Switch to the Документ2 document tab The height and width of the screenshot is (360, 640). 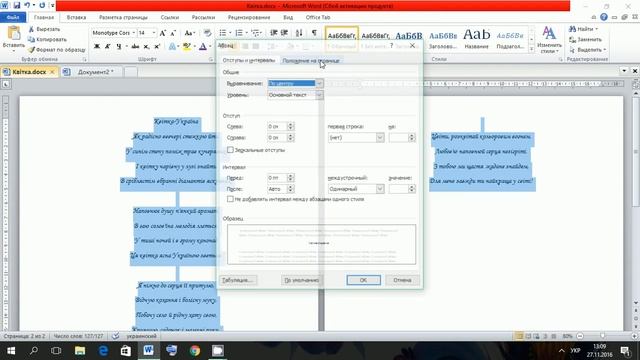coord(96,72)
